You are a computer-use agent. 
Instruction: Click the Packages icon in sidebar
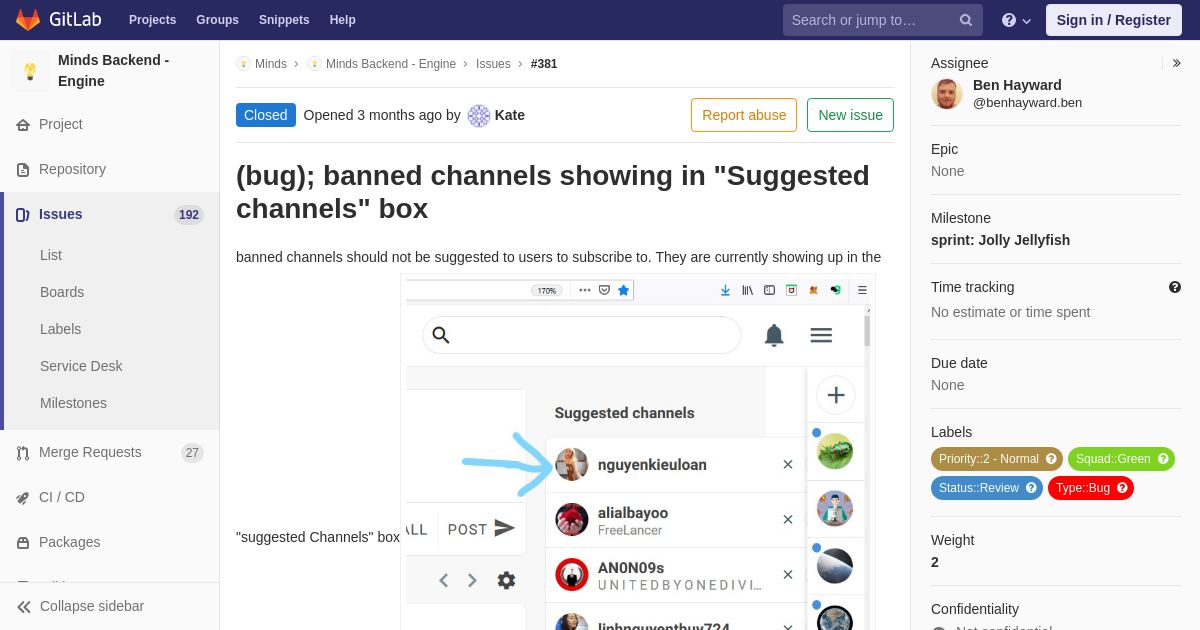coord(23,543)
